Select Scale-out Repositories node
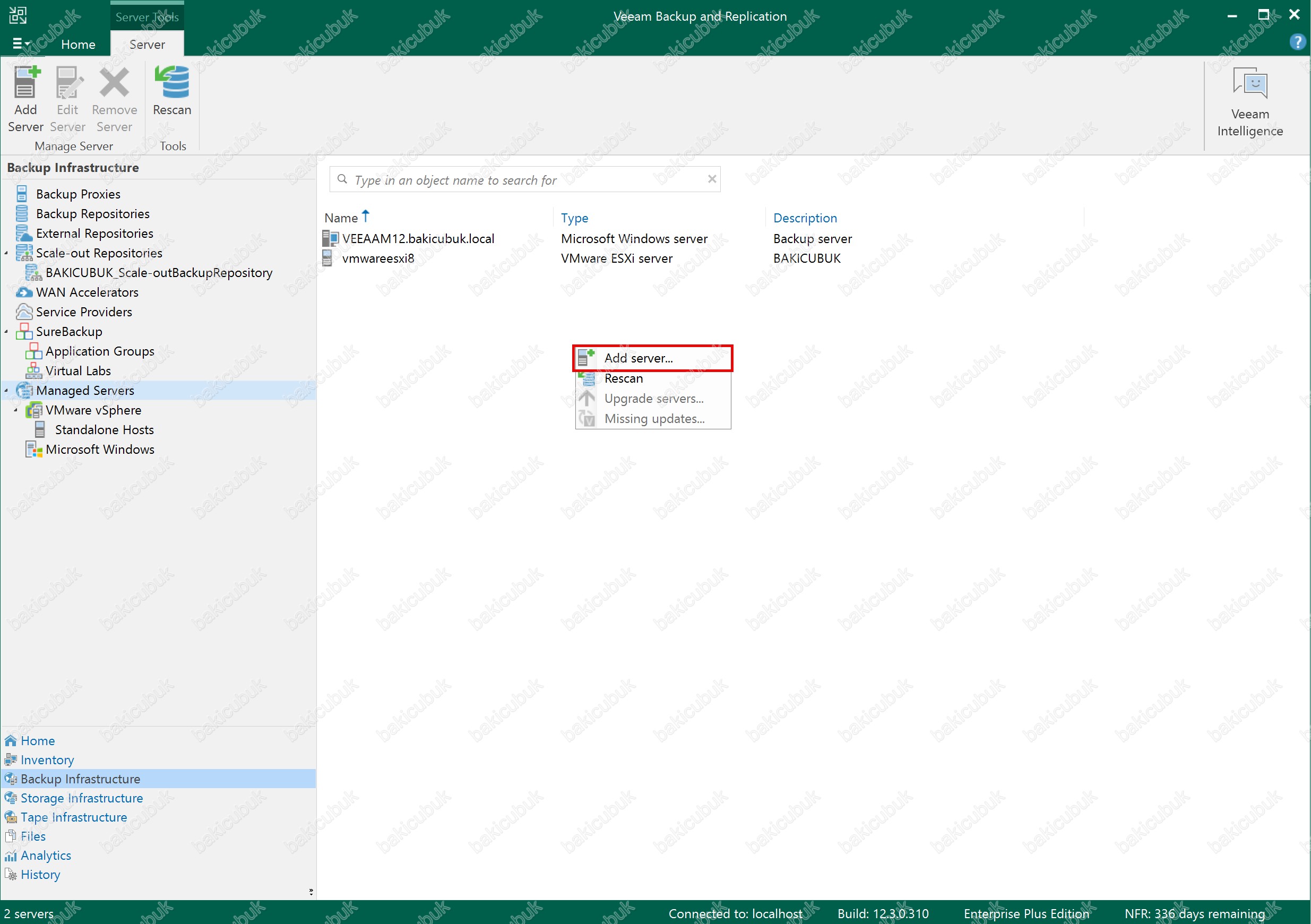The height and width of the screenshot is (924, 1311). click(x=99, y=253)
